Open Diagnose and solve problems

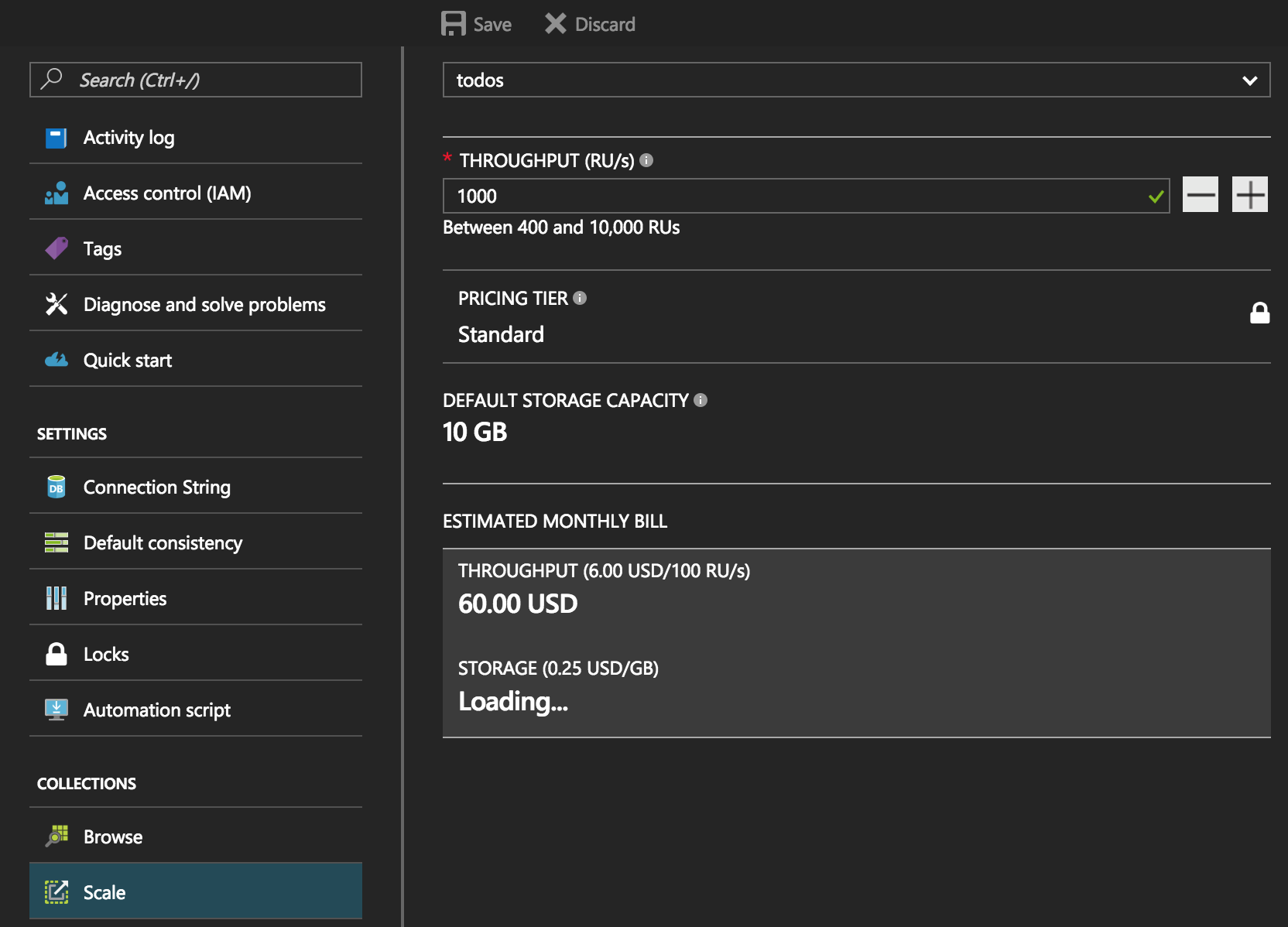pyautogui.click(x=204, y=305)
